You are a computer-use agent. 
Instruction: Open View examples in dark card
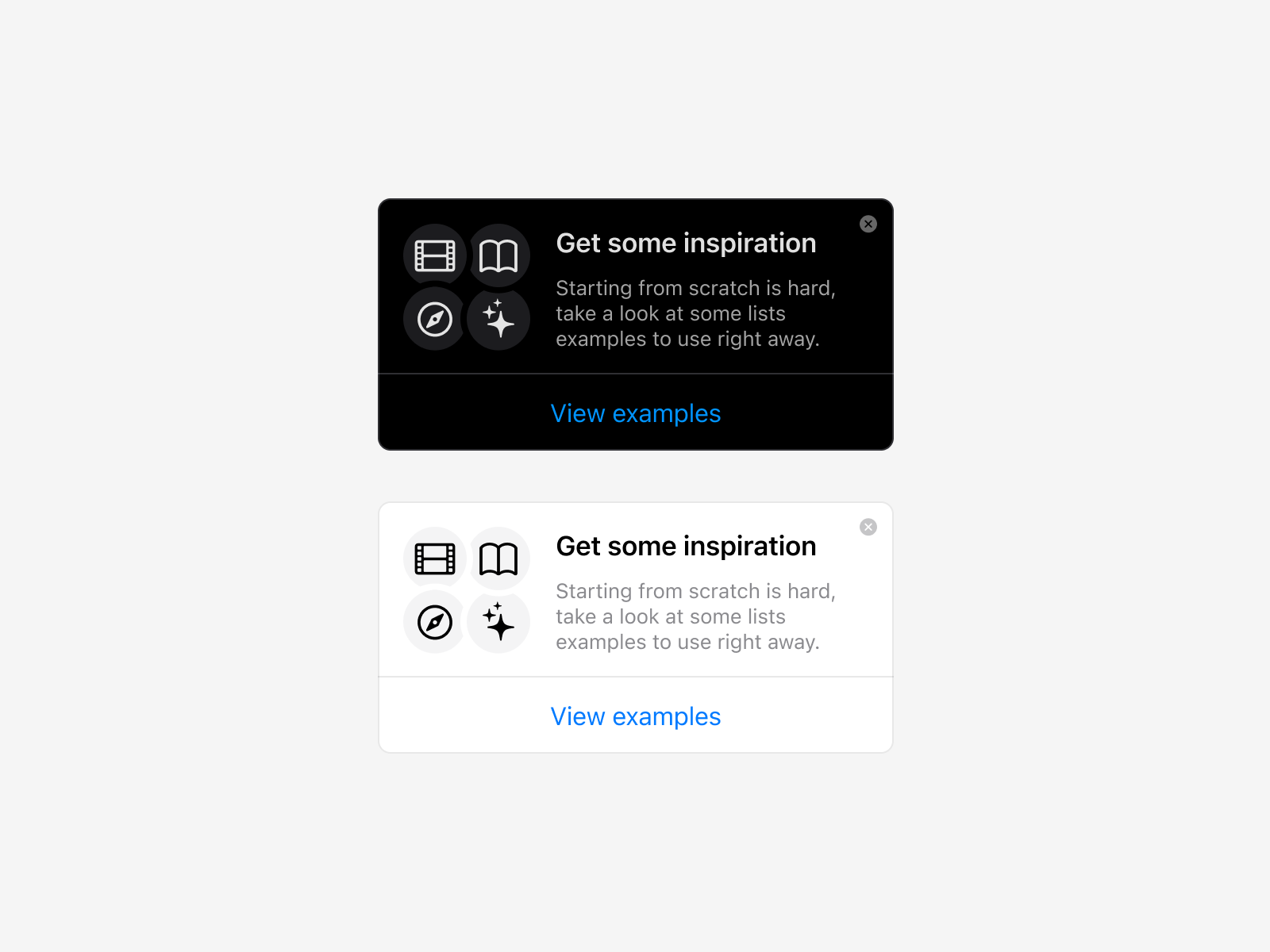tap(636, 413)
